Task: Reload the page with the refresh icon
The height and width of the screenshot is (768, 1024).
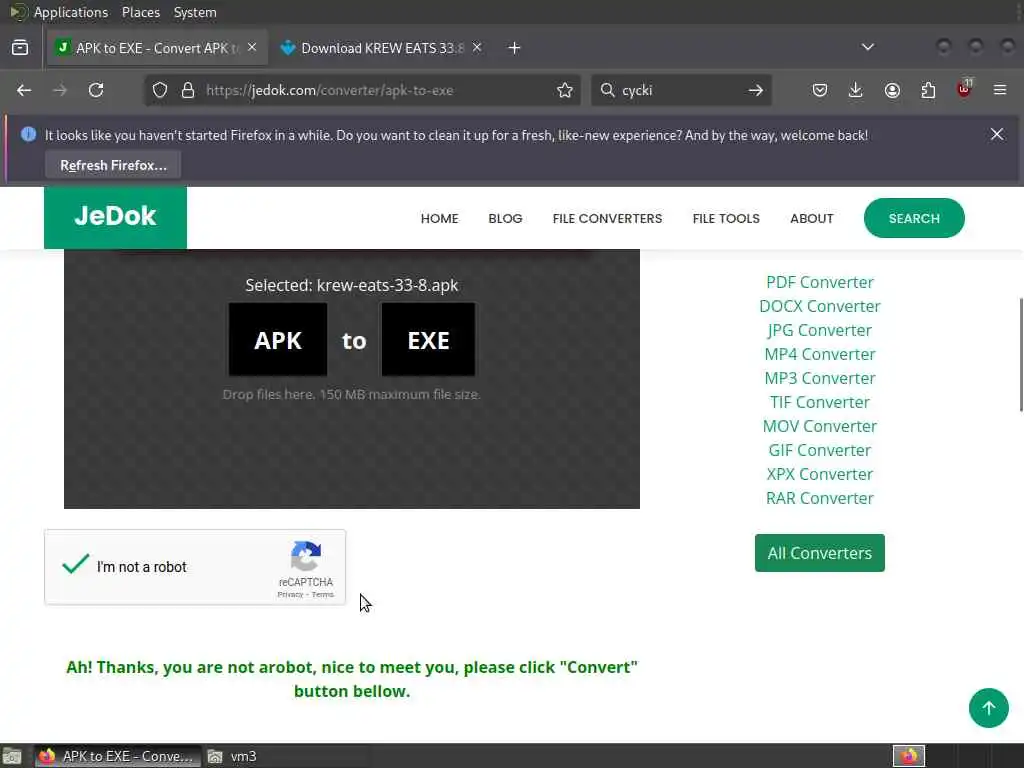Action: pos(96,90)
